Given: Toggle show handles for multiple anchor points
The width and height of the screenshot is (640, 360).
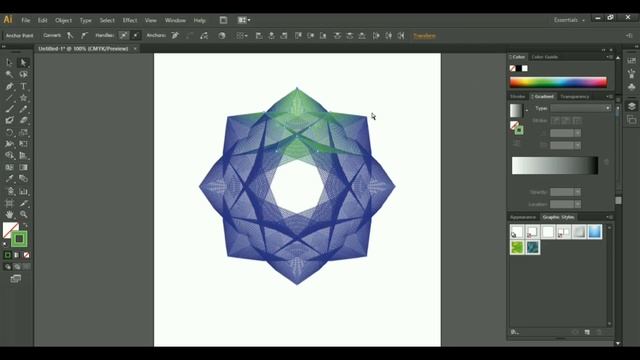Looking at the screenshot, I should 123,36.
